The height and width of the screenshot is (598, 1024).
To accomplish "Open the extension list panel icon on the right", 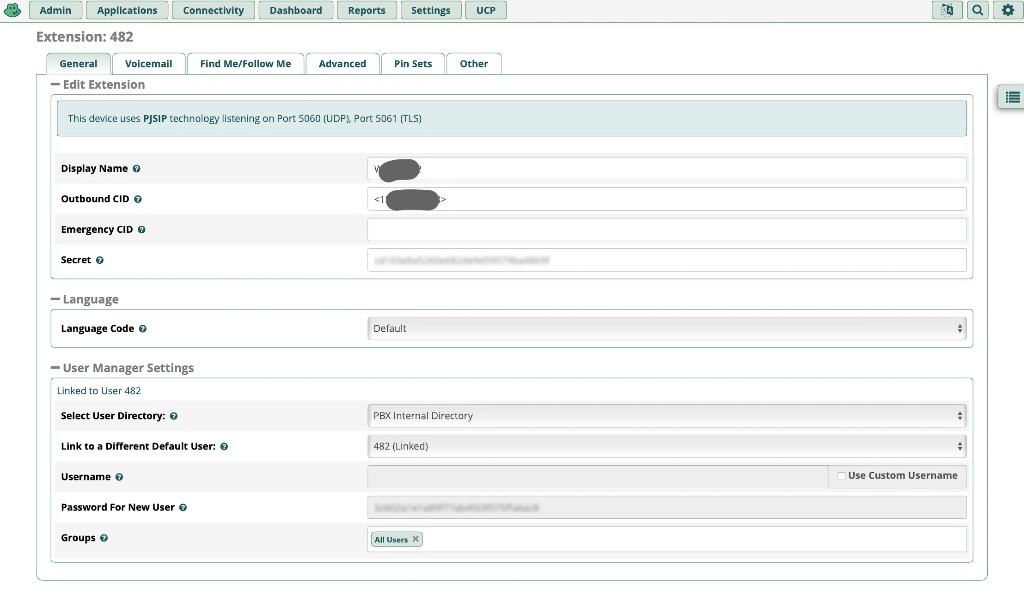I will tap(1011, 97).
